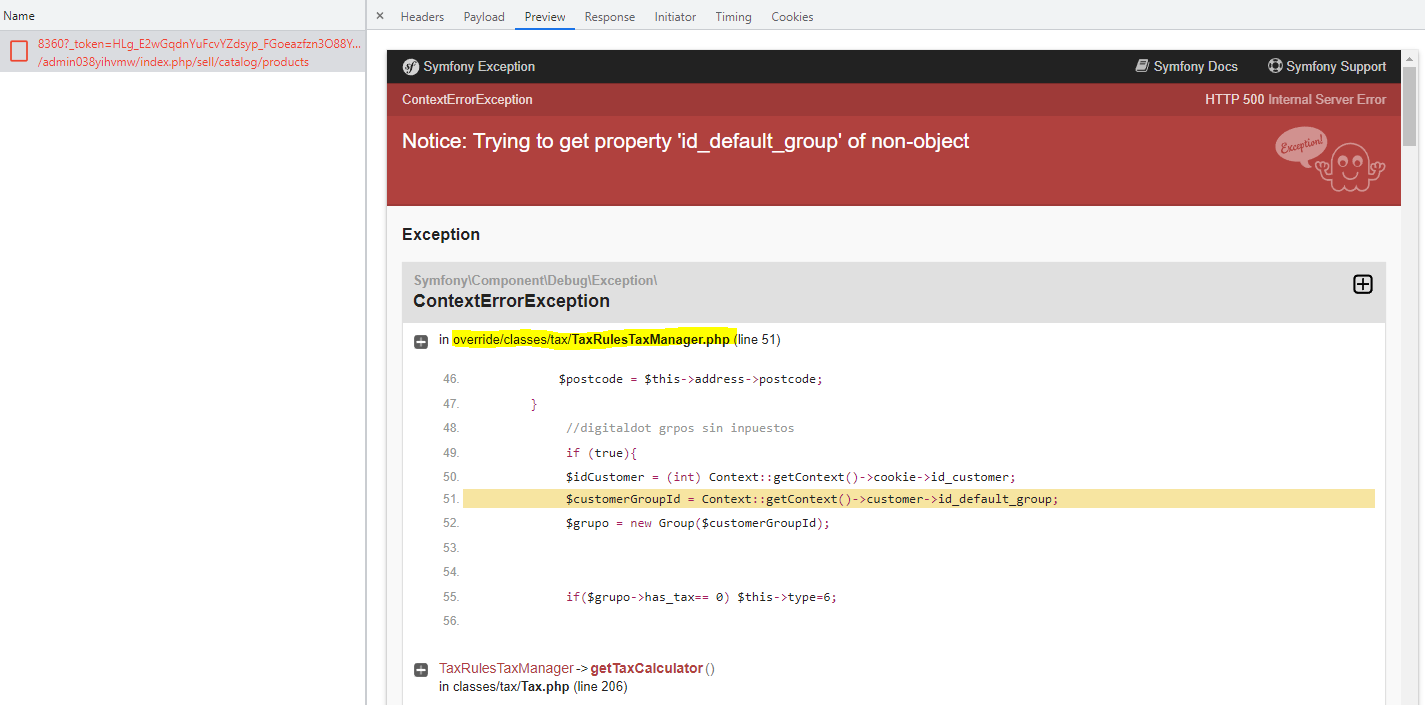Open the Headers tab
Image resolution: width=1425 pixels, height=705 pixels.
coord(422,17)
